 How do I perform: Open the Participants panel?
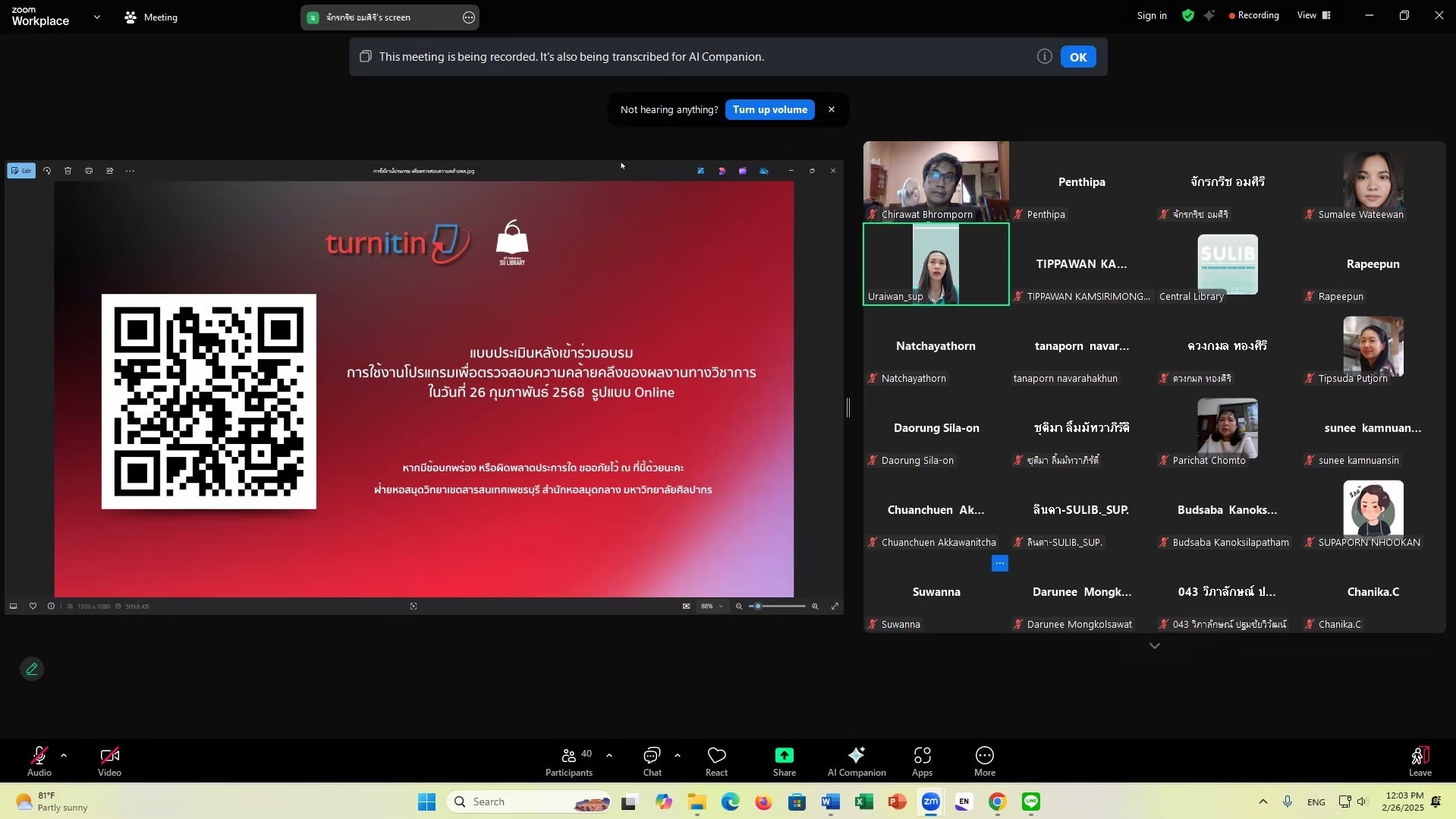pos(569,761)
